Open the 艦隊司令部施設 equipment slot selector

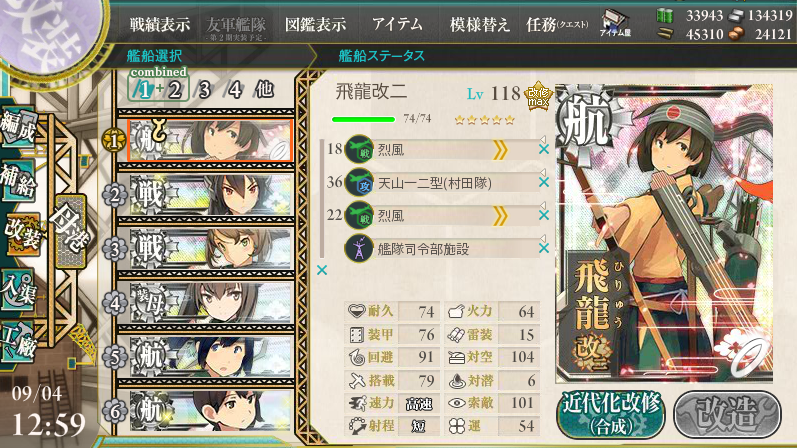[442, 249]
